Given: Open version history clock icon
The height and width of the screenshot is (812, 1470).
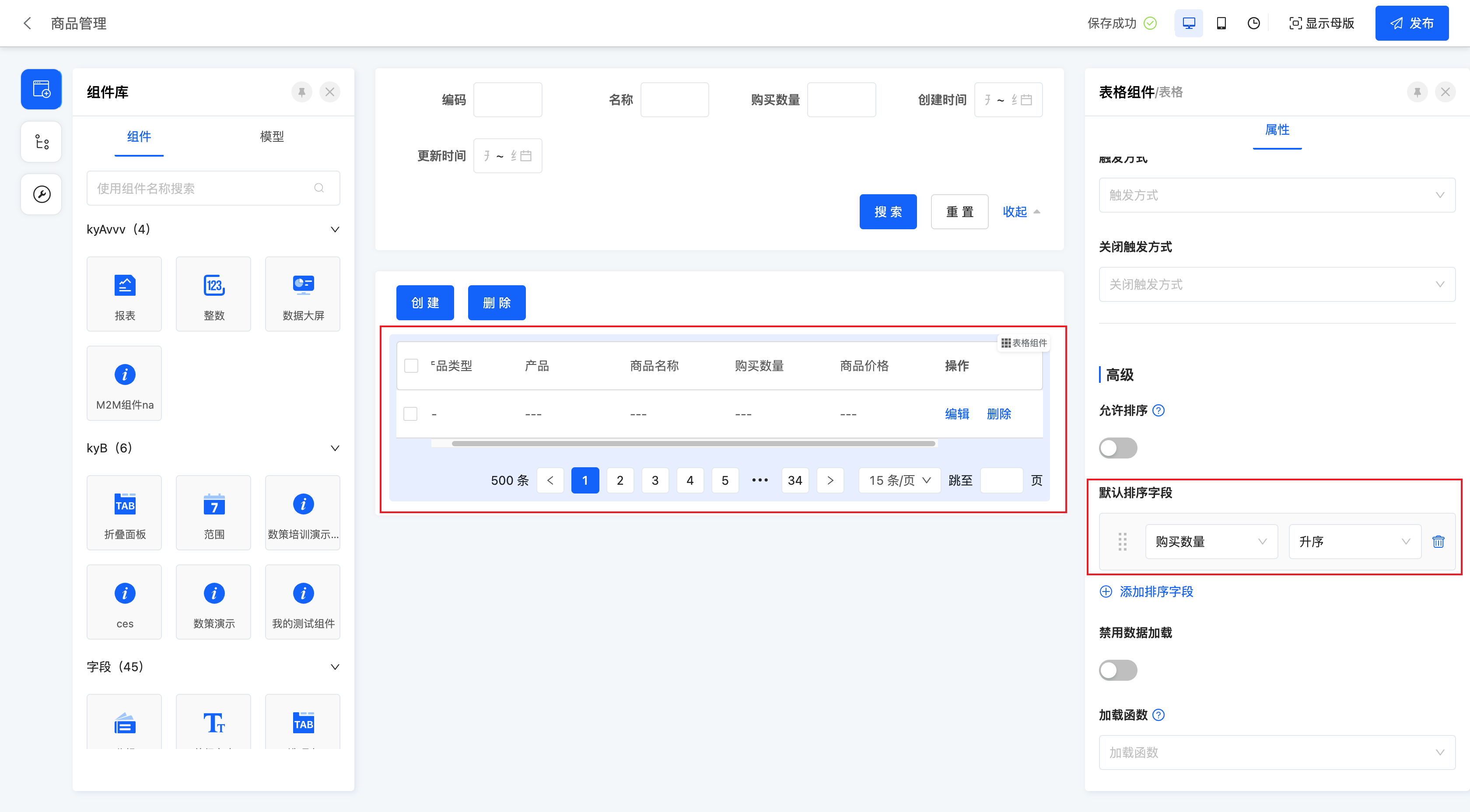Looking at the screenshot, I should tap(1254, 23).
